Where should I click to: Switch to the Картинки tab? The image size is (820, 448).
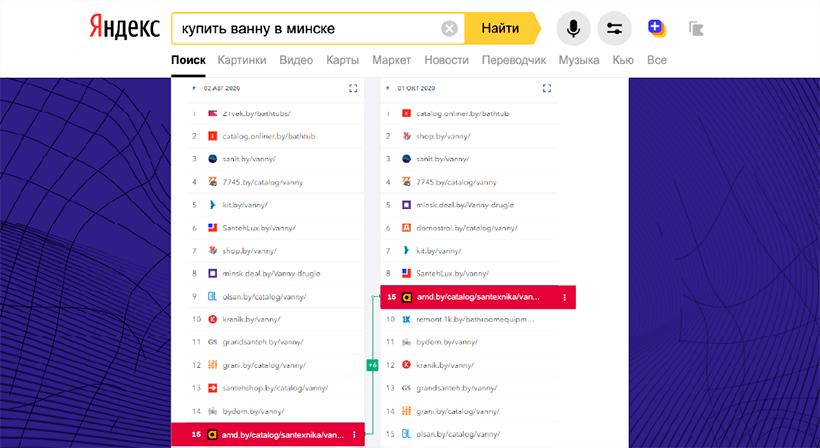[x=241, y=60]
